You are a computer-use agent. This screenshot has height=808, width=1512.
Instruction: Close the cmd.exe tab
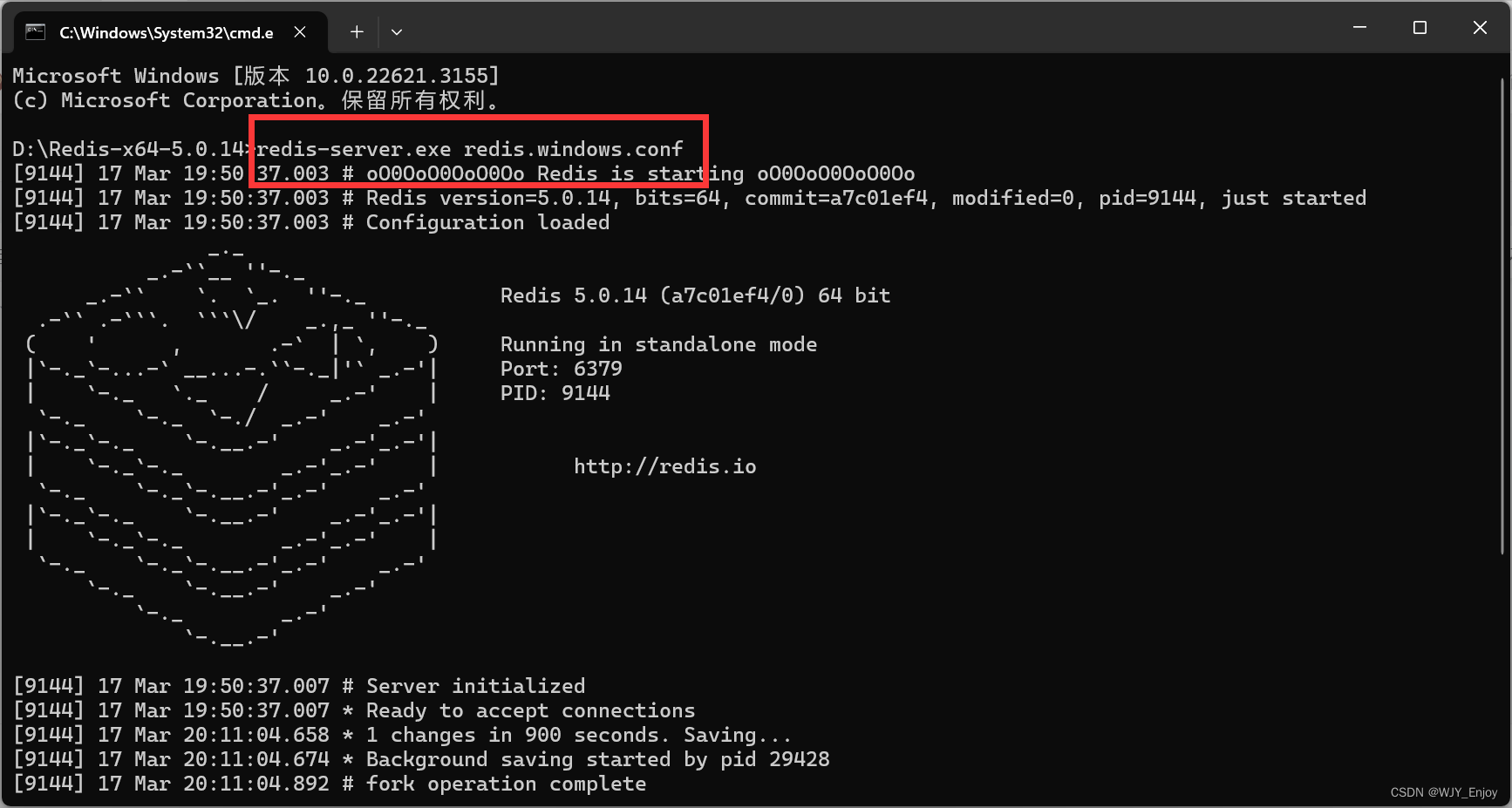300,32
